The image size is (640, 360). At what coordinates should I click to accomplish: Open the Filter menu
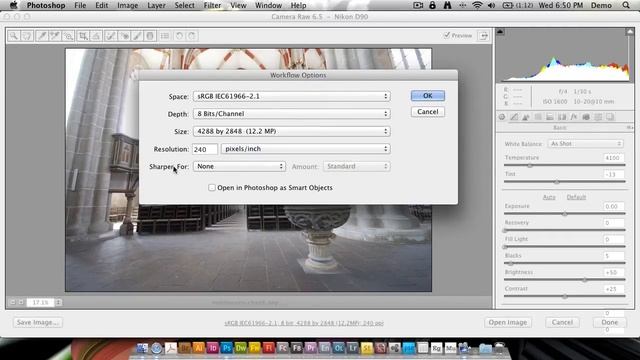click(212, 5)
